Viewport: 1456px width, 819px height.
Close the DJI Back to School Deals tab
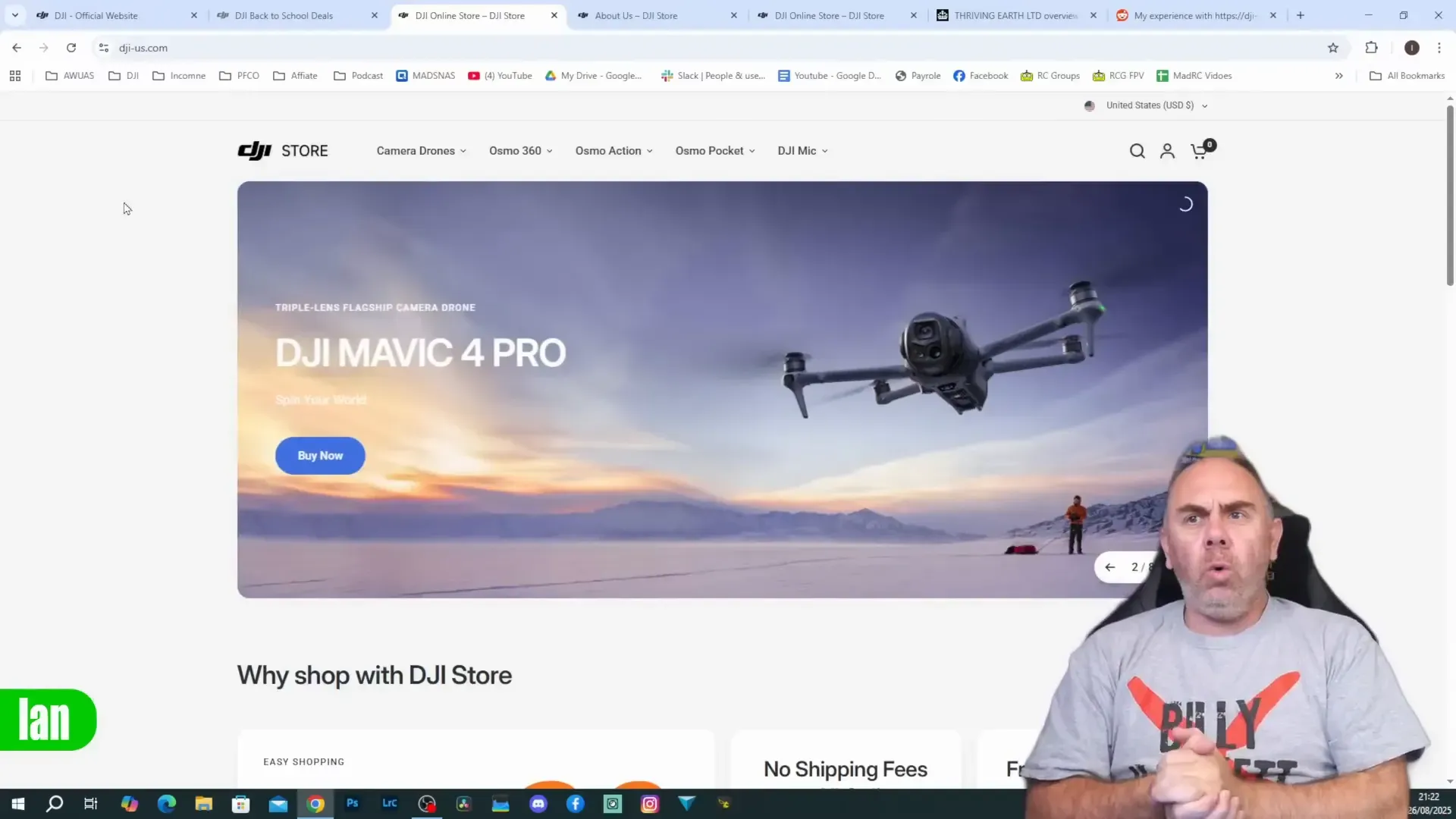click(x=374, y=15)
